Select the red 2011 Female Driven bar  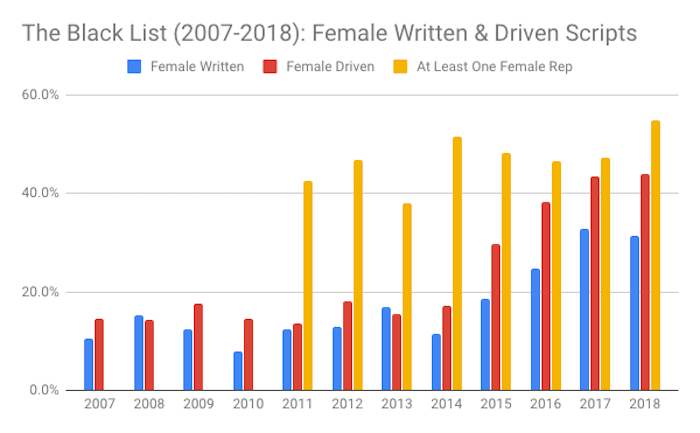297,357
